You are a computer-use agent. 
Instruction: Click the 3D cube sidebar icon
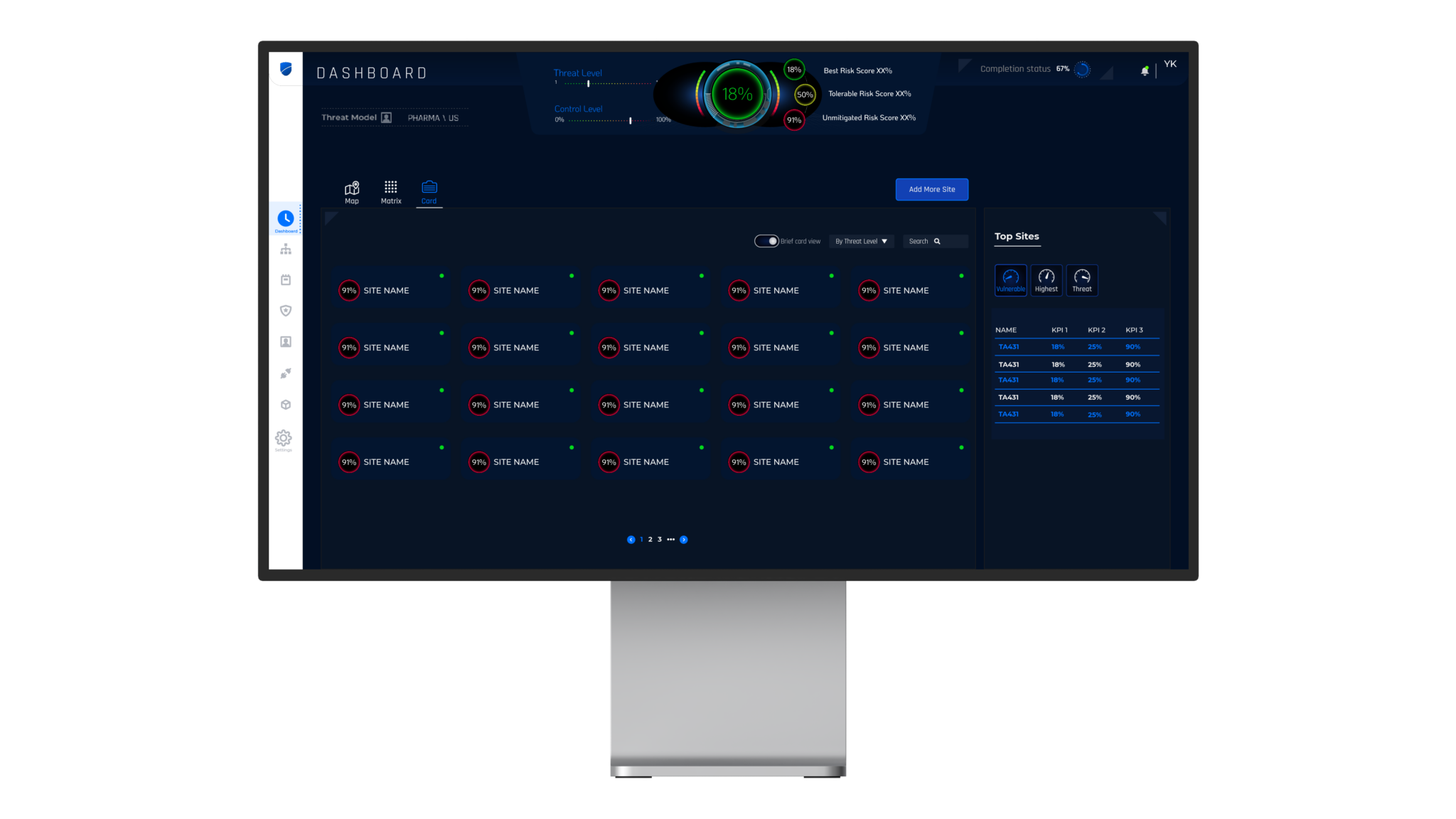(x=286, y=405)
